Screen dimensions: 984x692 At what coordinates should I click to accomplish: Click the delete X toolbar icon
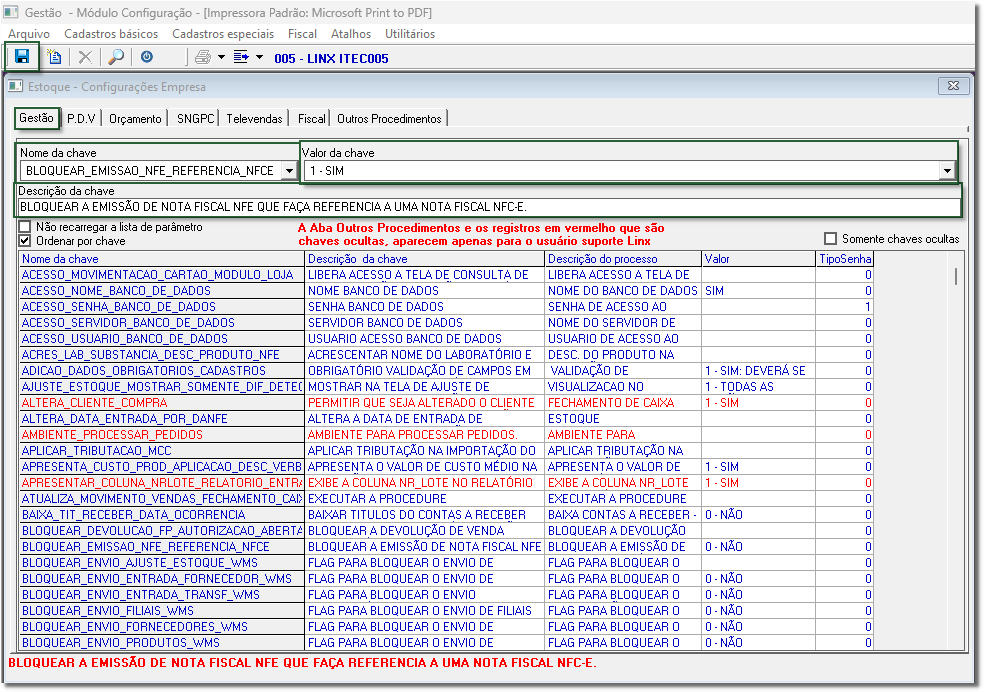(85, 57)
